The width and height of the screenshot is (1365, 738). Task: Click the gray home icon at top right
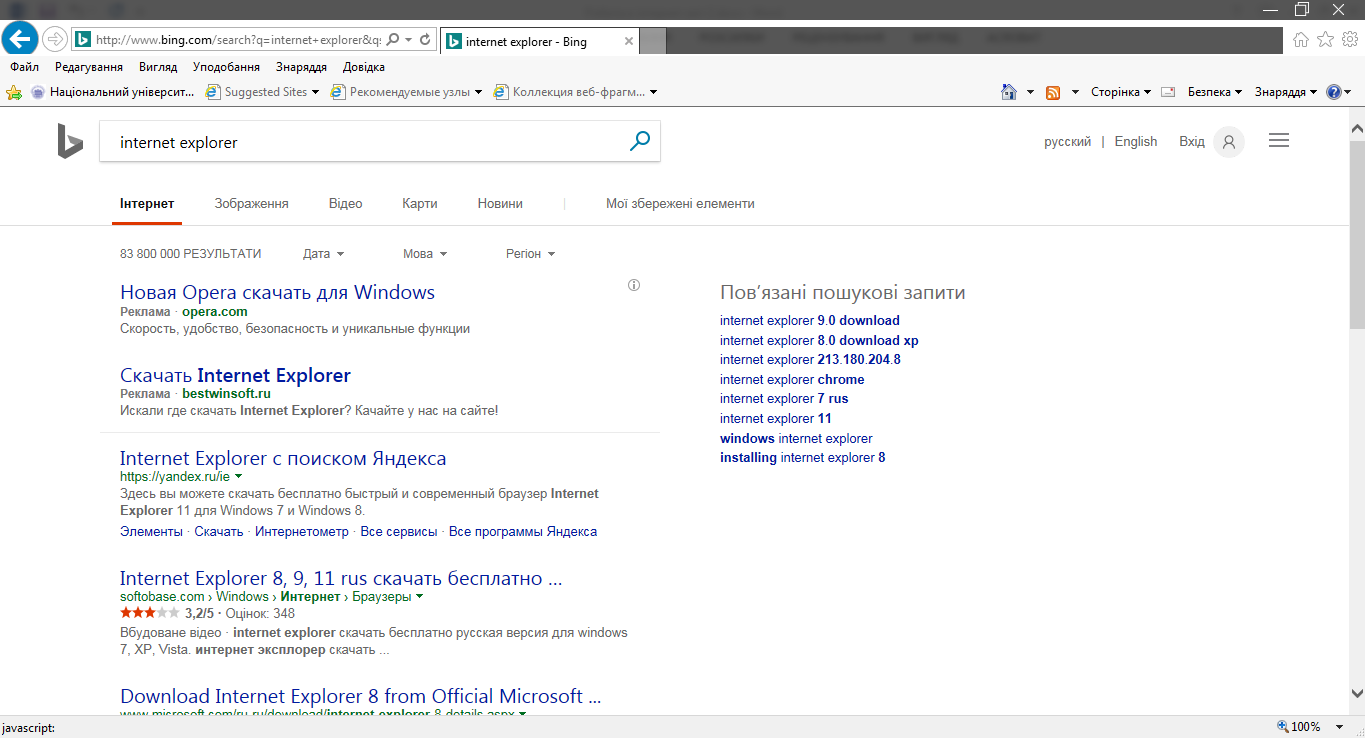(x=1301, y=40)
